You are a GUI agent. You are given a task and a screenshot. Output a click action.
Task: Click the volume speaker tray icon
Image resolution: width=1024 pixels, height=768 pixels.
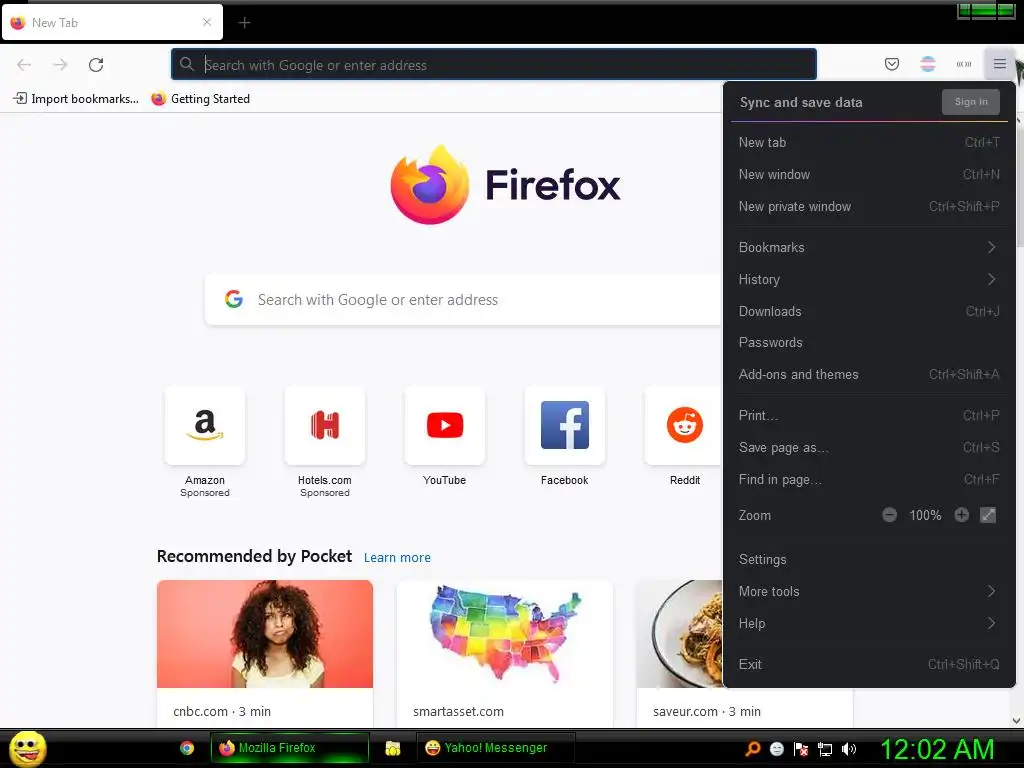click(x=848, y=749)
